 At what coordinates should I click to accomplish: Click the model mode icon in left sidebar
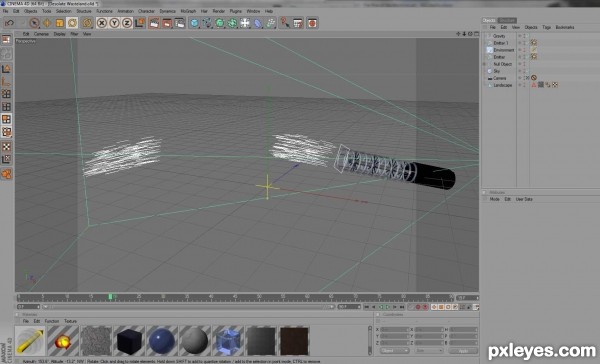pos(6,69)
